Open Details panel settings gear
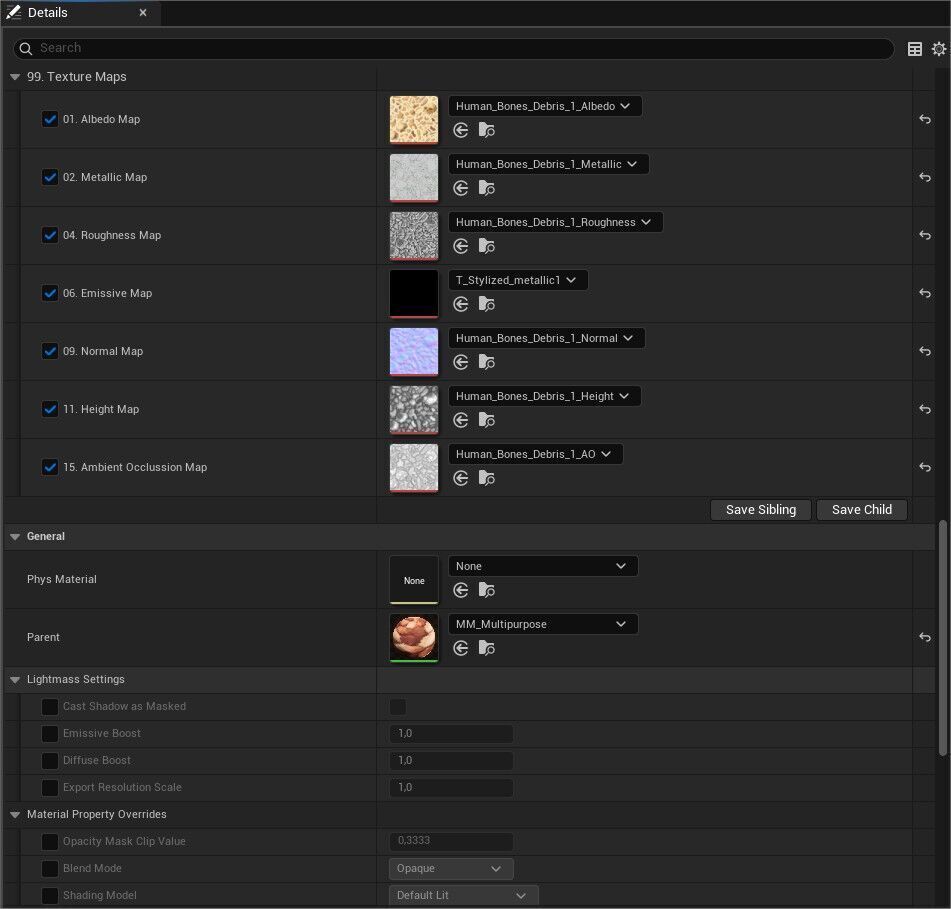Viewport: 951px width, 909px height. click(939, 49)
